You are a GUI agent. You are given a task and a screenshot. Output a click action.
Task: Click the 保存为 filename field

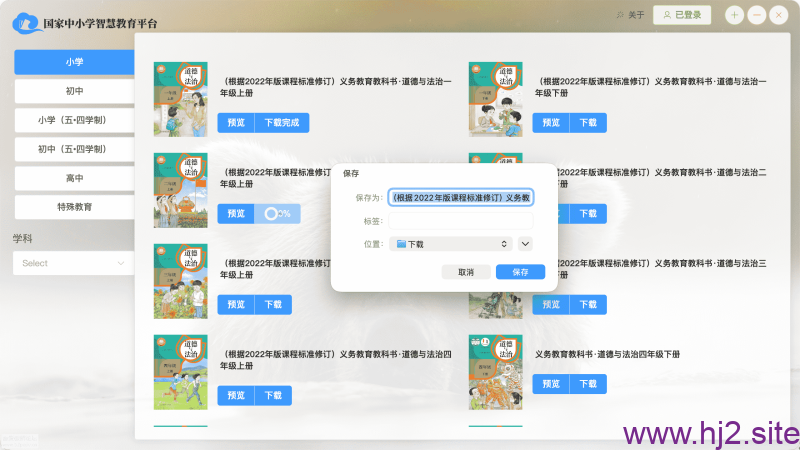pos(461,197)
